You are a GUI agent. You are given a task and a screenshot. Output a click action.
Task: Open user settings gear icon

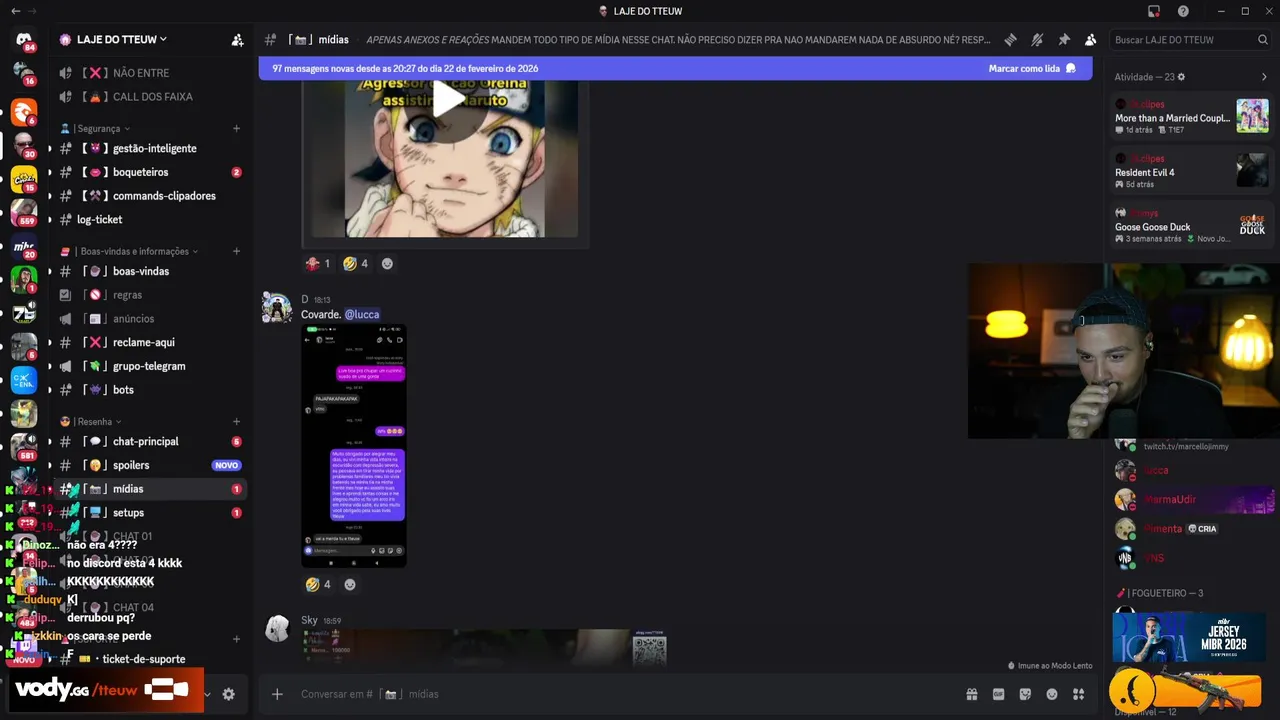point(228,694)
